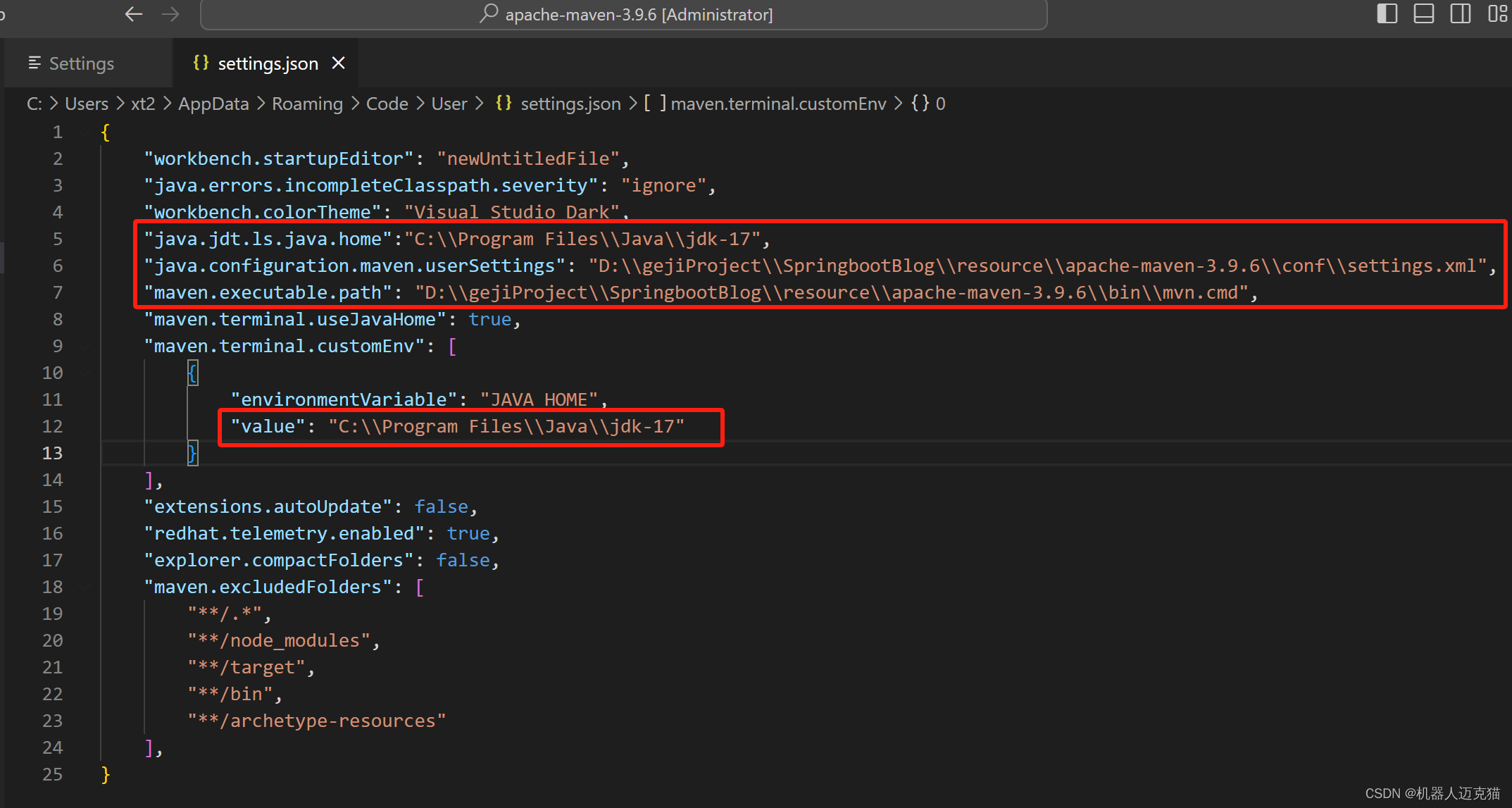Click the "**/bin" entry
The height and width of the screenshot is (808, 1512).
click(230, 695)
